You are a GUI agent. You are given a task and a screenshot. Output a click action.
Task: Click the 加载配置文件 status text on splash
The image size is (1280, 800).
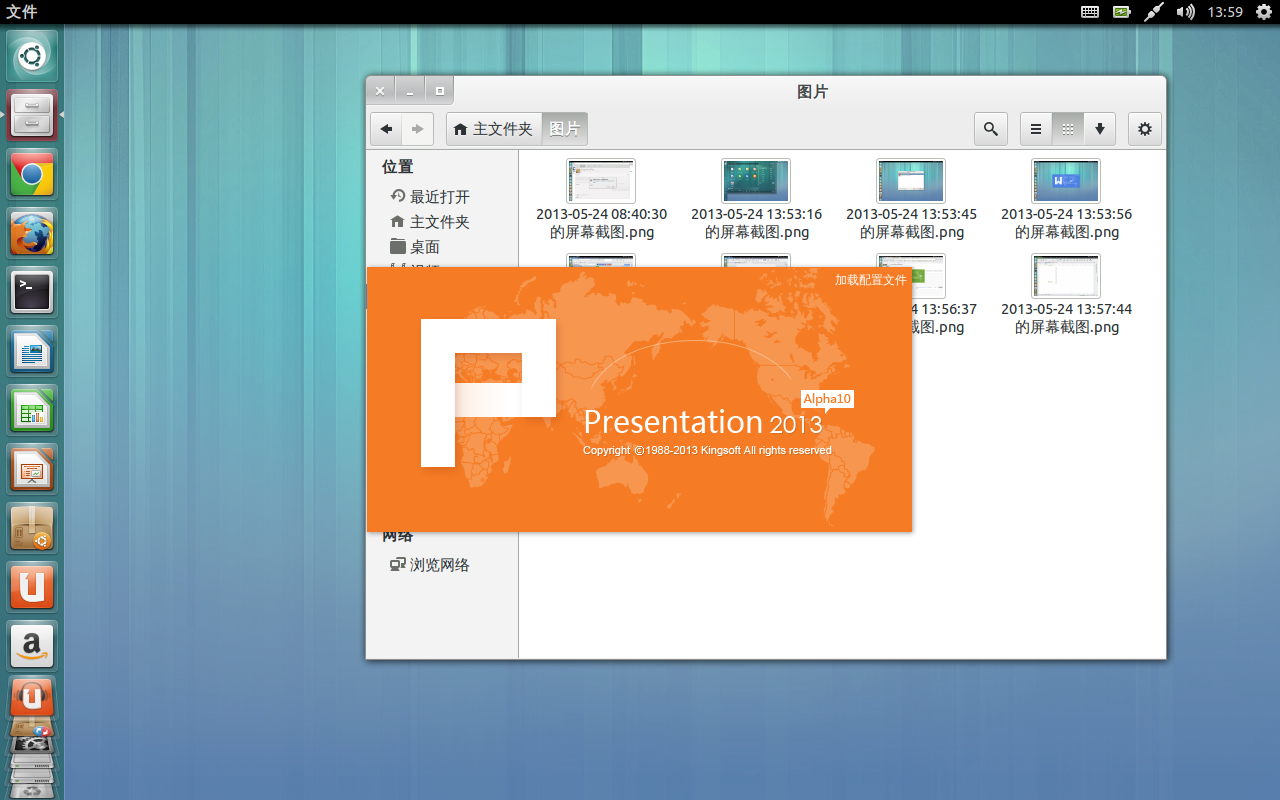870,280
